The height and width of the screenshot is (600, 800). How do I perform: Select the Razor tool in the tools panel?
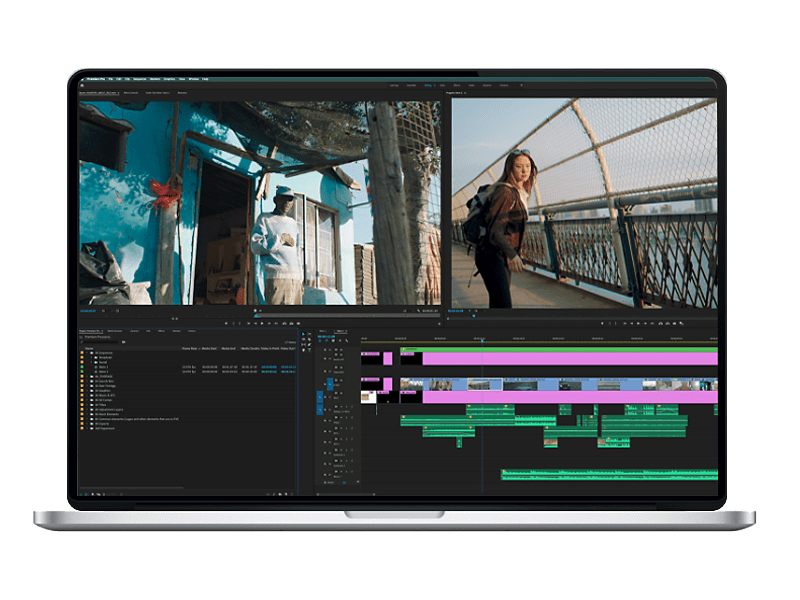coord(310,339)
